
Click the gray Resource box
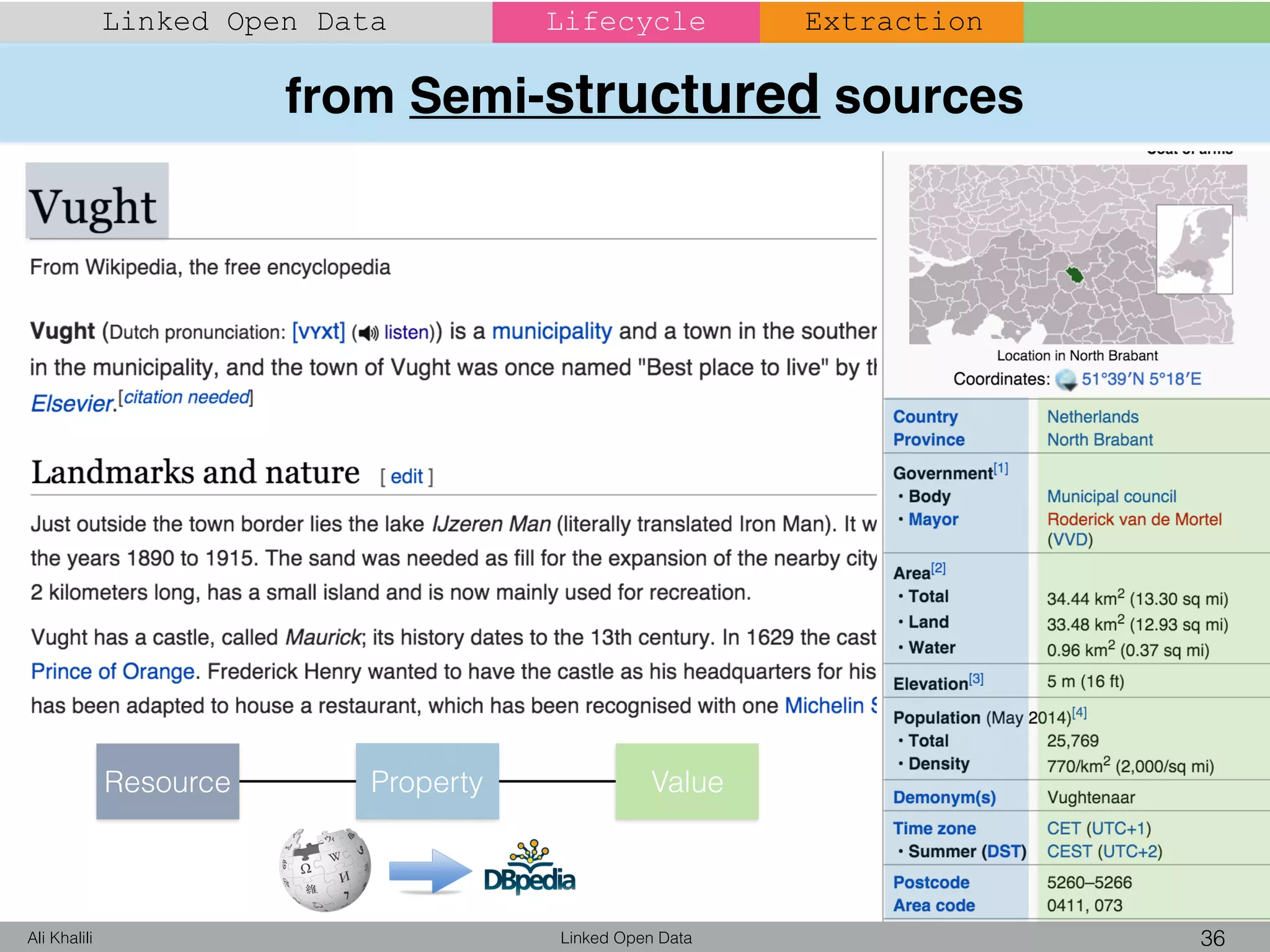(167, 782)
